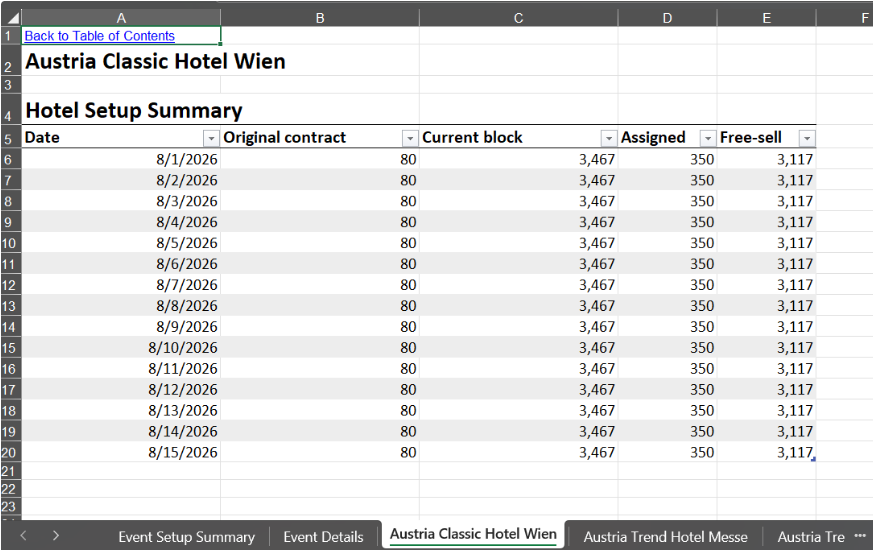Click the Hotel Setup Summary heading cell

134,110
